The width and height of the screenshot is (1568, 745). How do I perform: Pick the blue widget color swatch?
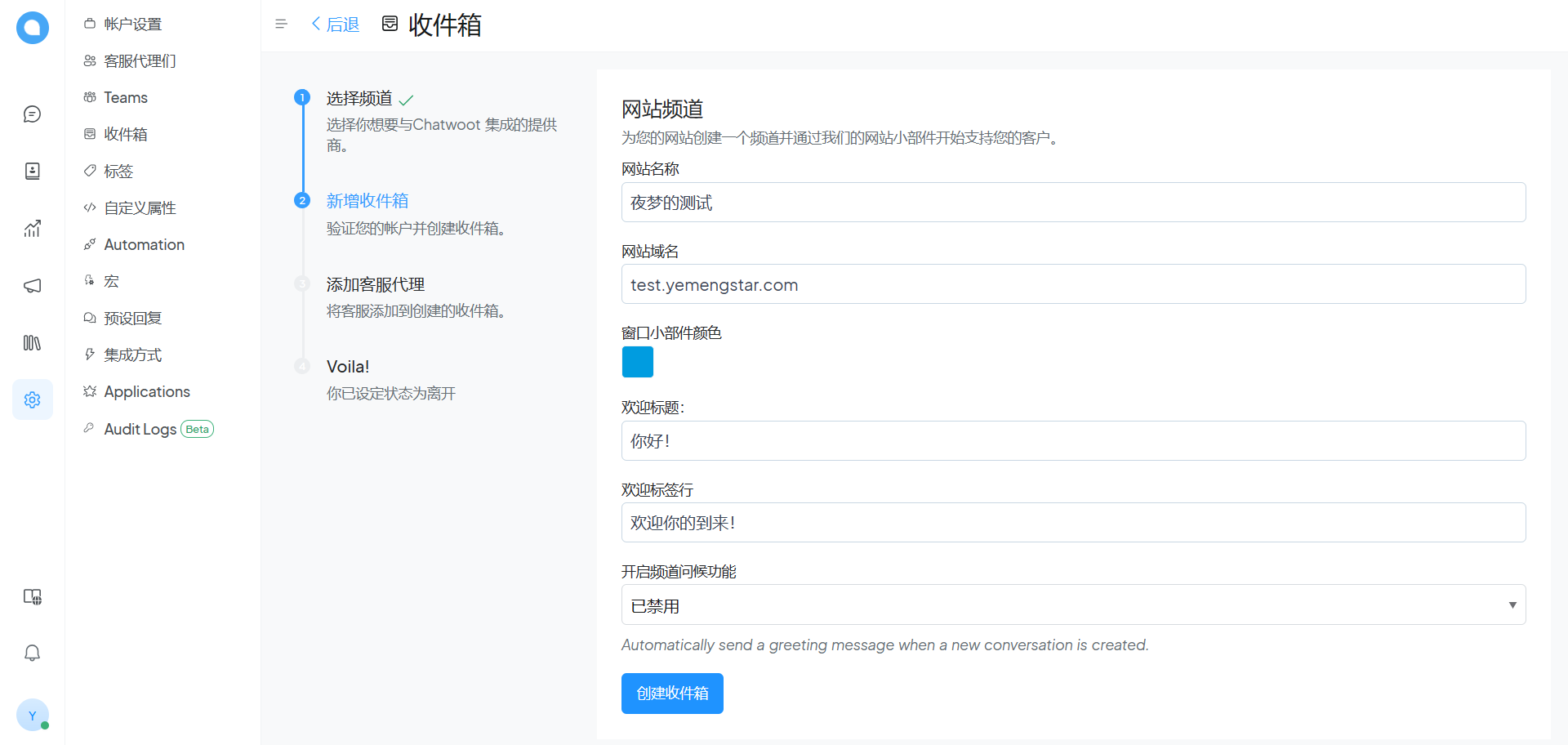coord(637,362)
